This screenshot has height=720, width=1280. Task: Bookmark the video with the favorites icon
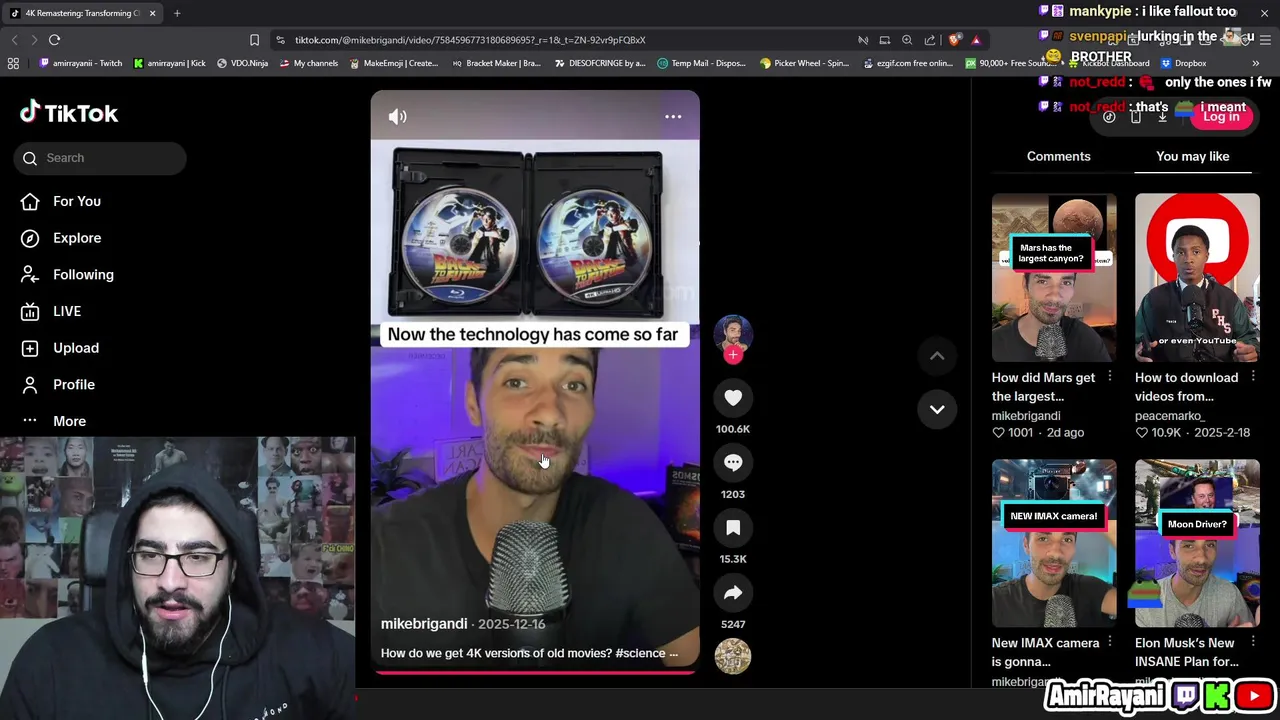tap(733, 528)
